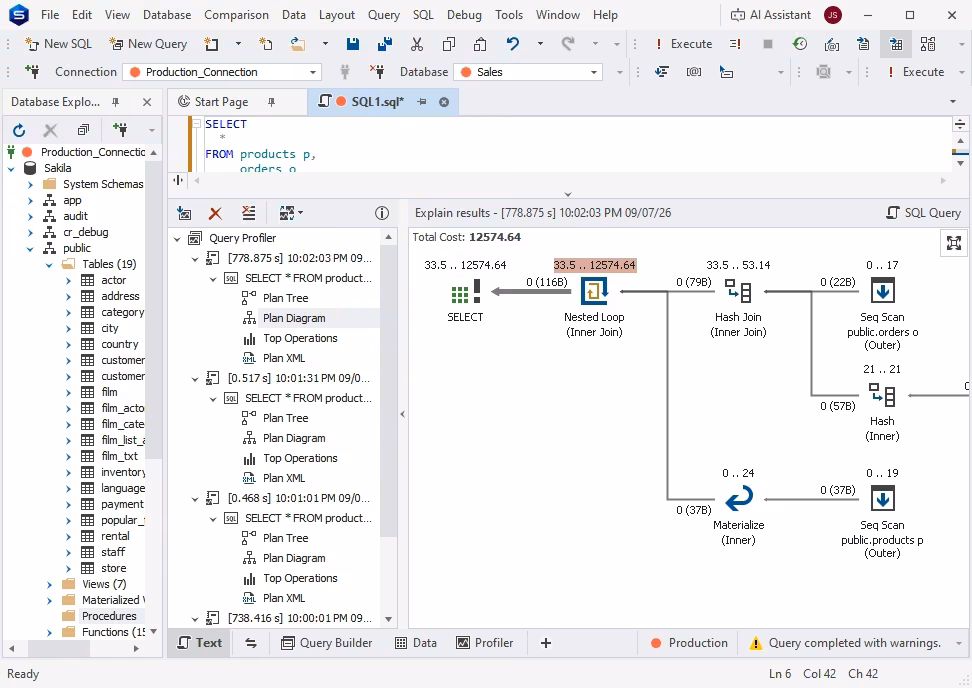972x688 pixels.
Task: Select the Procedures folder
Action: tap(109, 616)
